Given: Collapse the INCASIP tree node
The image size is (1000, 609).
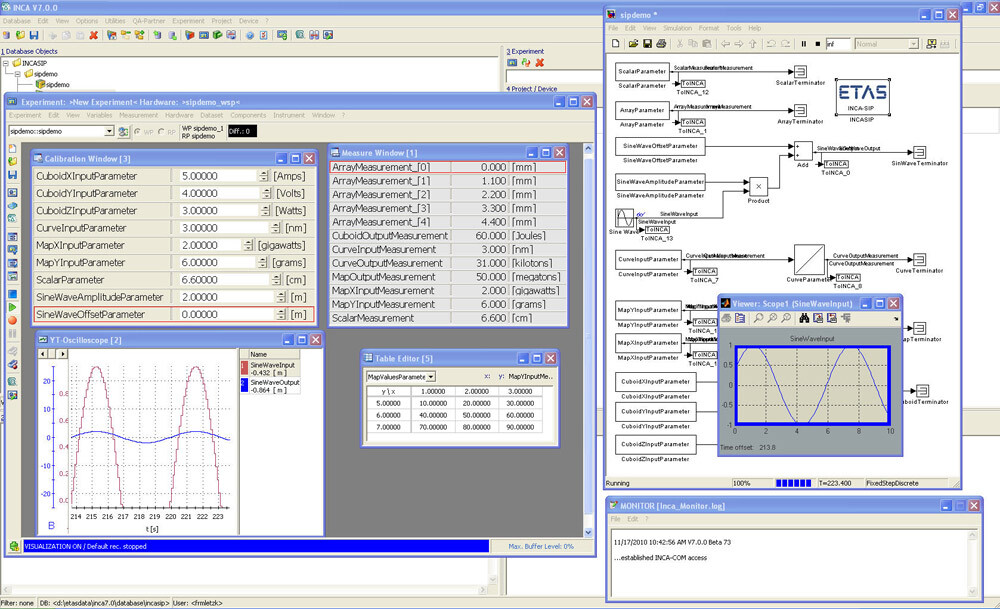Looking at the screenshot, I should 6,63.
